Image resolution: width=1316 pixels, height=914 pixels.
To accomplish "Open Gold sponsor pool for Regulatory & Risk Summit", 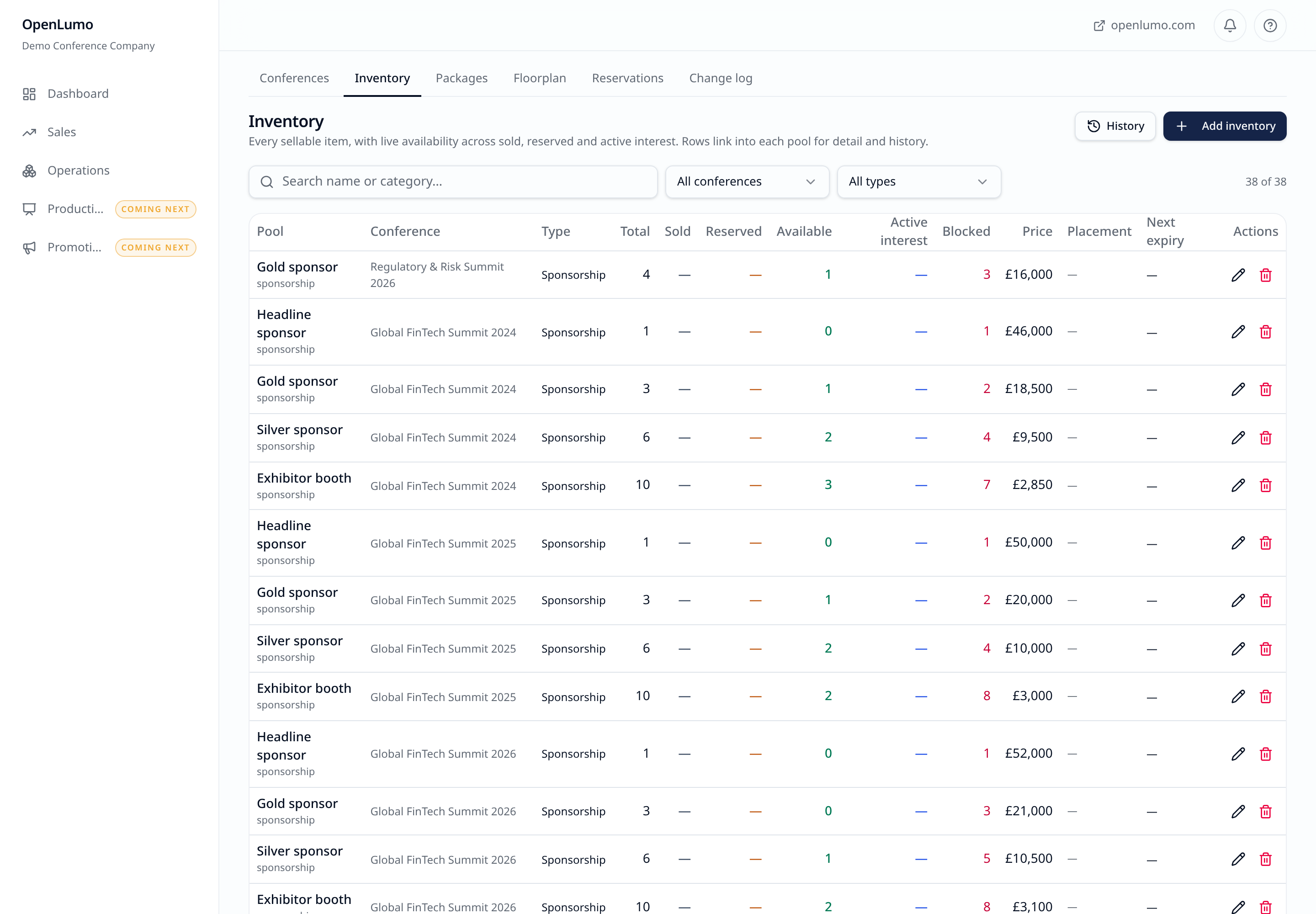I will pos(297,267).
